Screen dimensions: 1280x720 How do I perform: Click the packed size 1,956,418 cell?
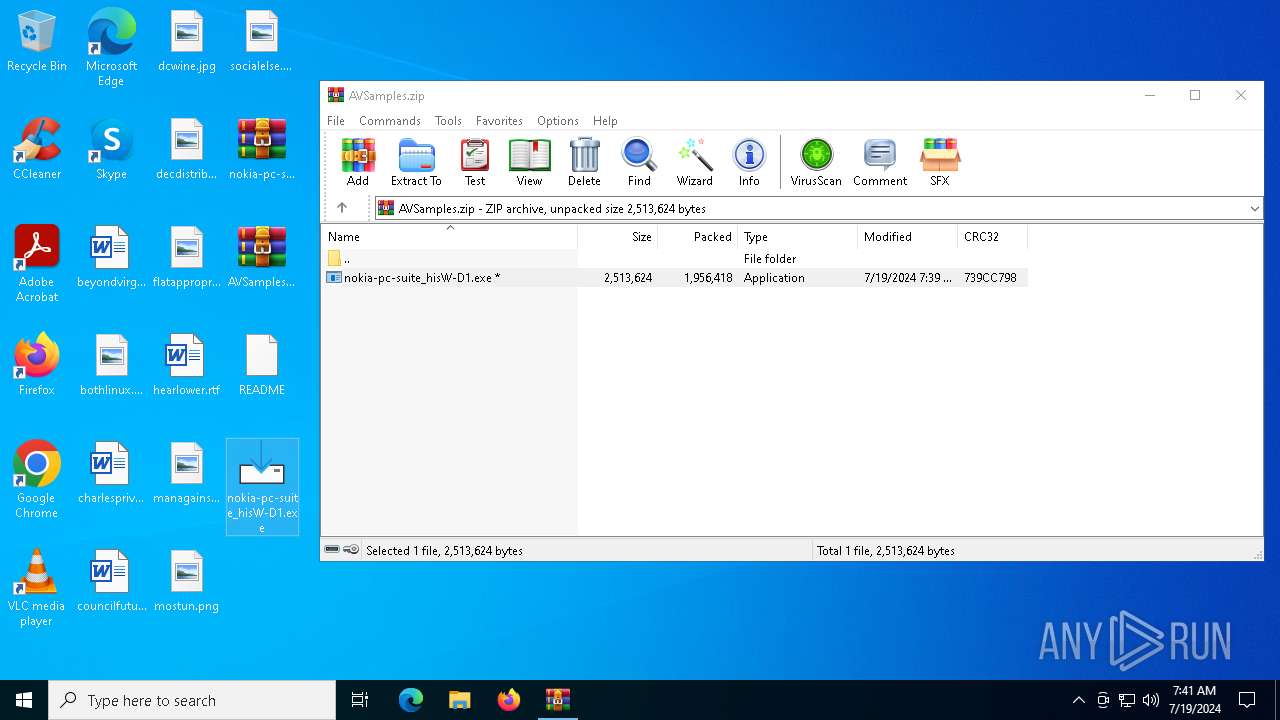pos(708,278)
